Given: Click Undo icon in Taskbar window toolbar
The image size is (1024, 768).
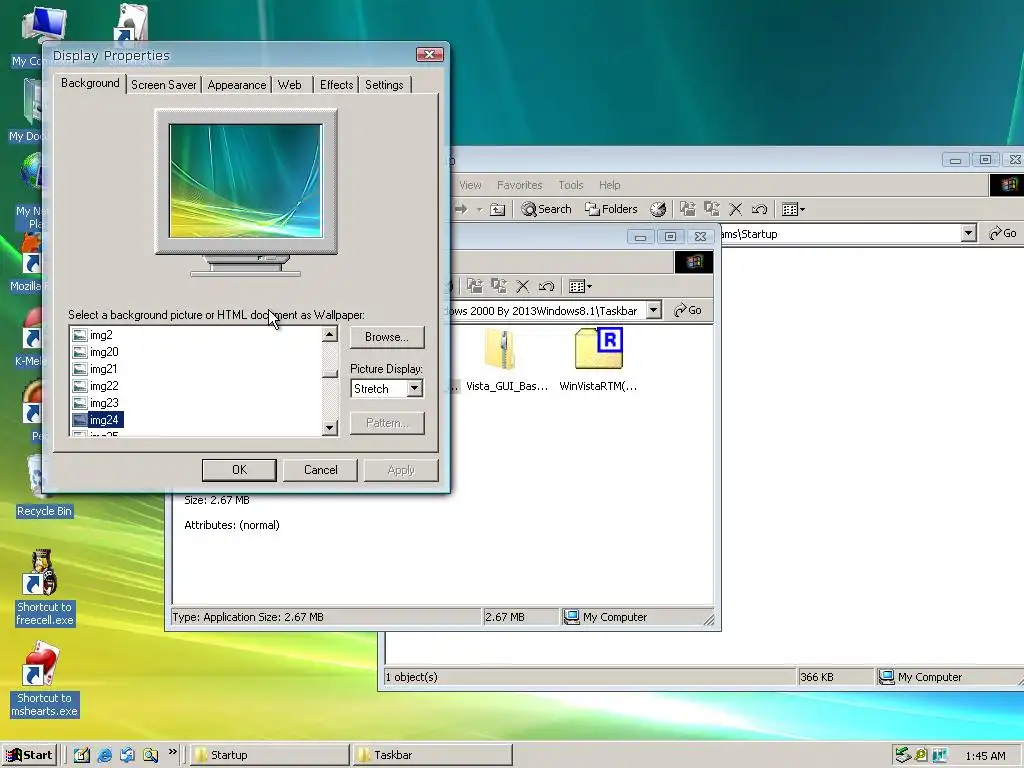Looking at the screenshot, I should (x=546, y=286).
